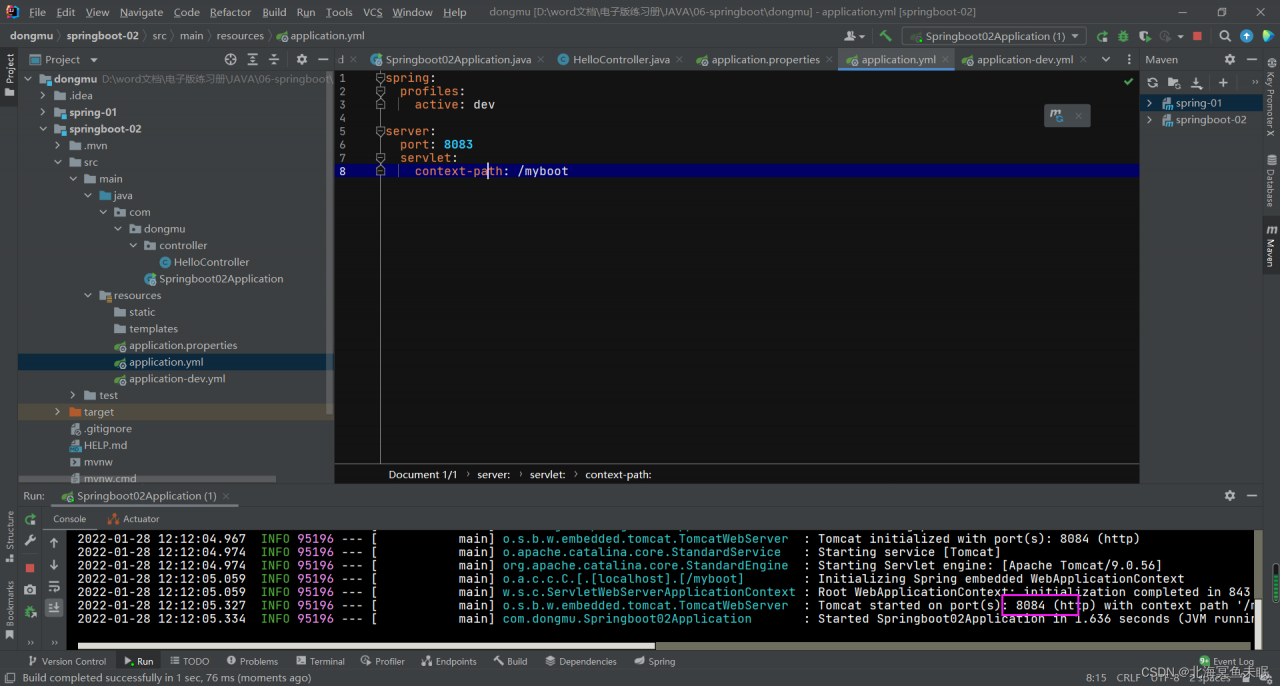
Task: Stop the process from the Run panel sidebar
Action: 30,567
